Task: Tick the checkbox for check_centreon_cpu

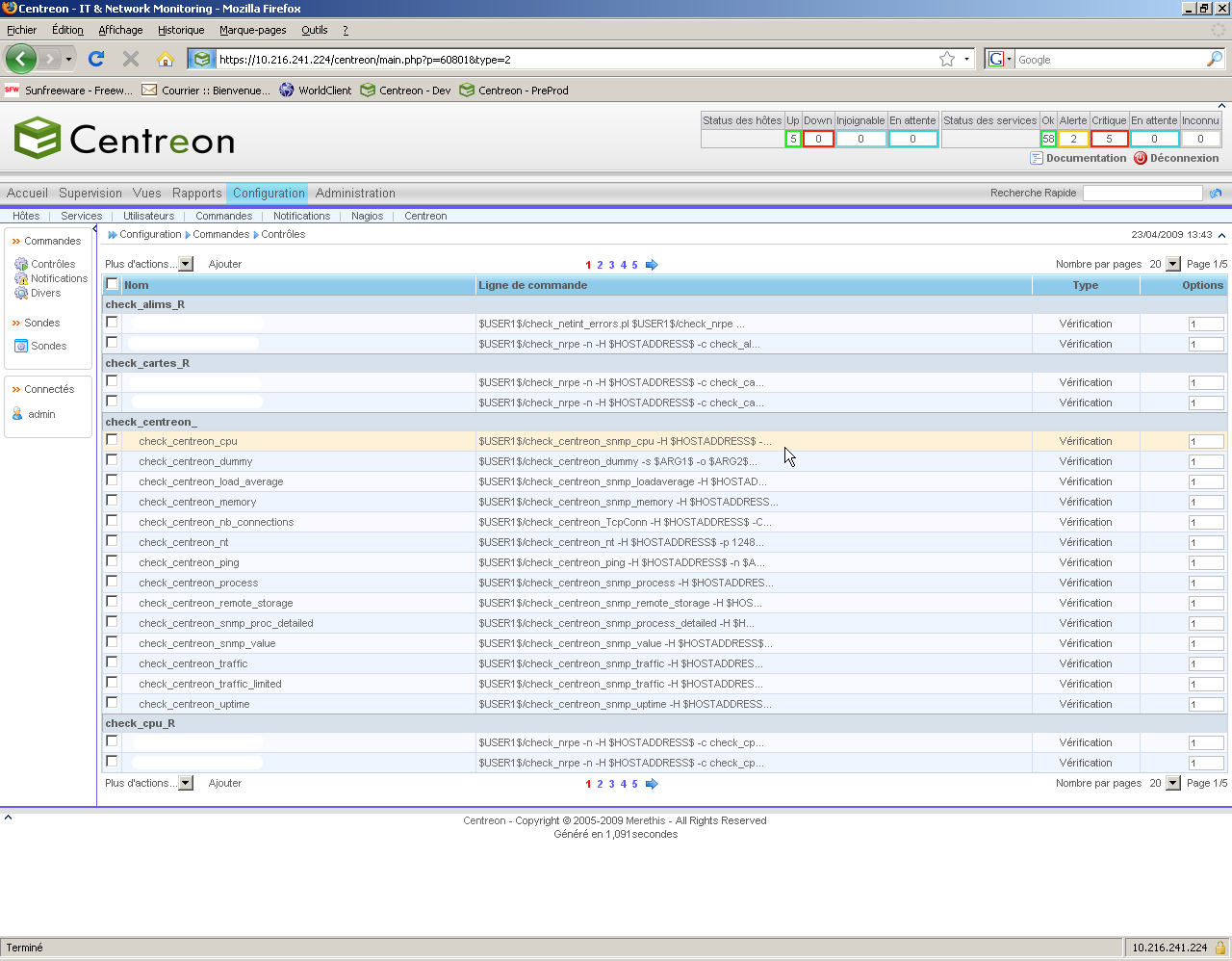Action: point(112,440)
